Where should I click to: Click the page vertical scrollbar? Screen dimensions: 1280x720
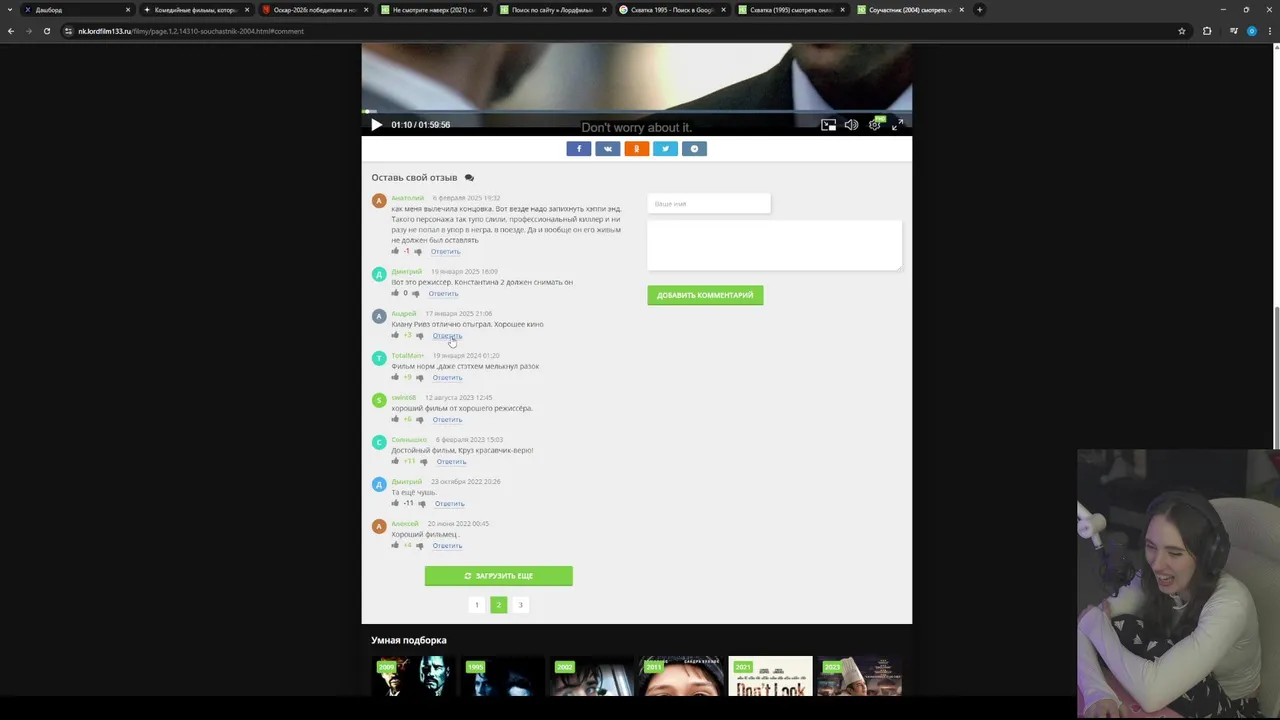[1275, 380]
